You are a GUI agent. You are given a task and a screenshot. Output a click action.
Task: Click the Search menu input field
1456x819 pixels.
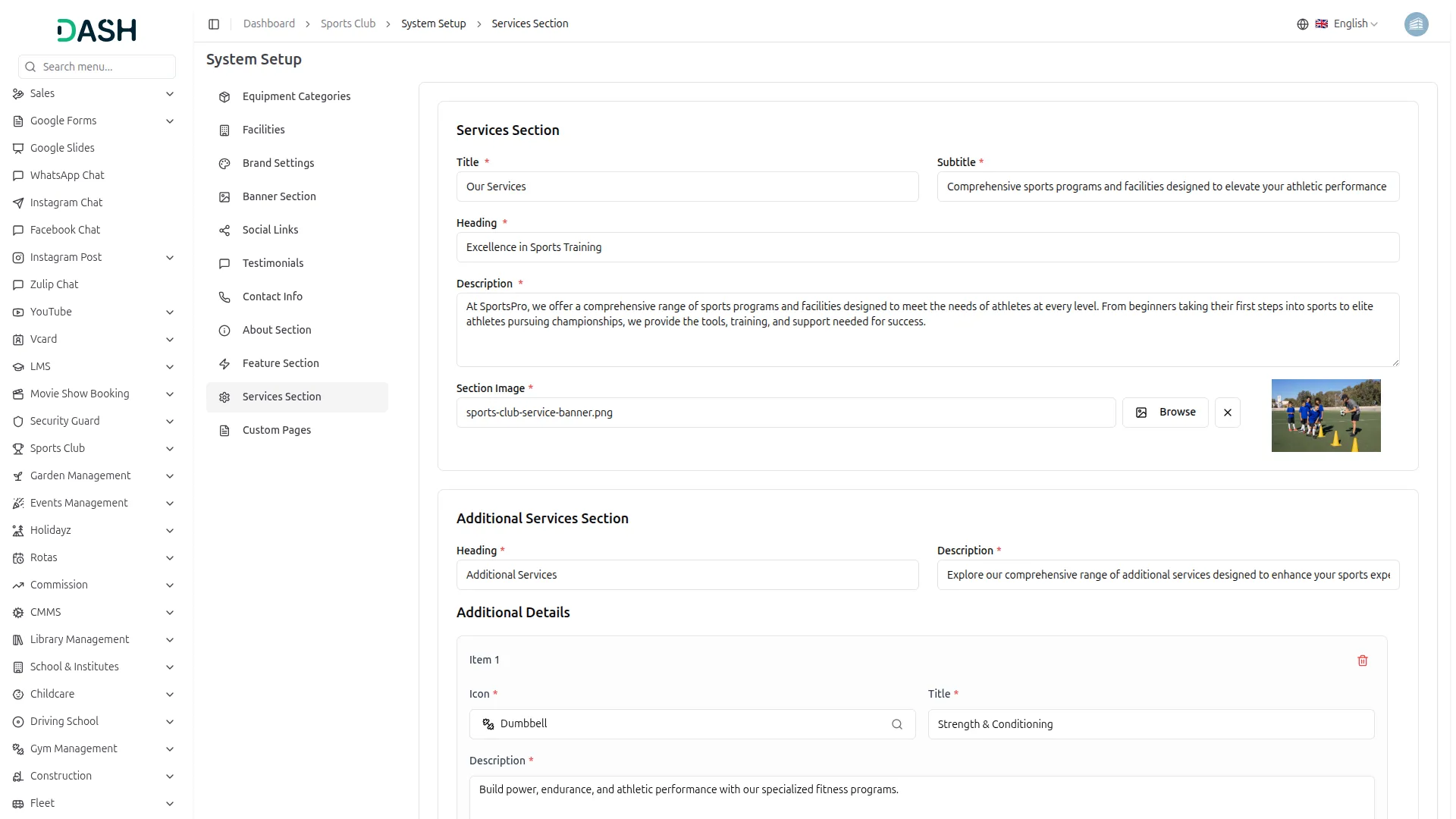point(97,67)
